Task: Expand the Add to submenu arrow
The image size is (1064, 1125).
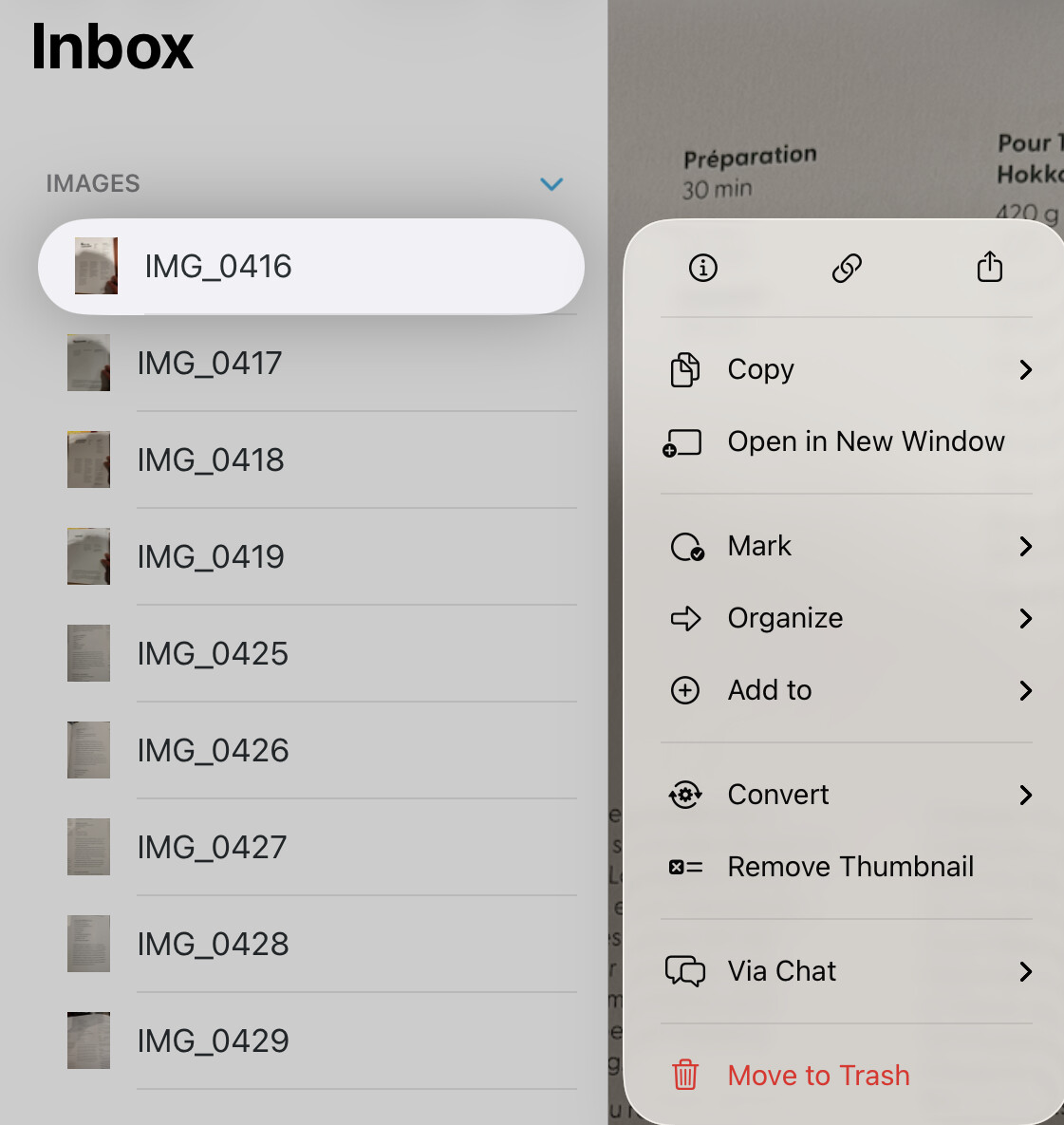Action: point(1026,690)
